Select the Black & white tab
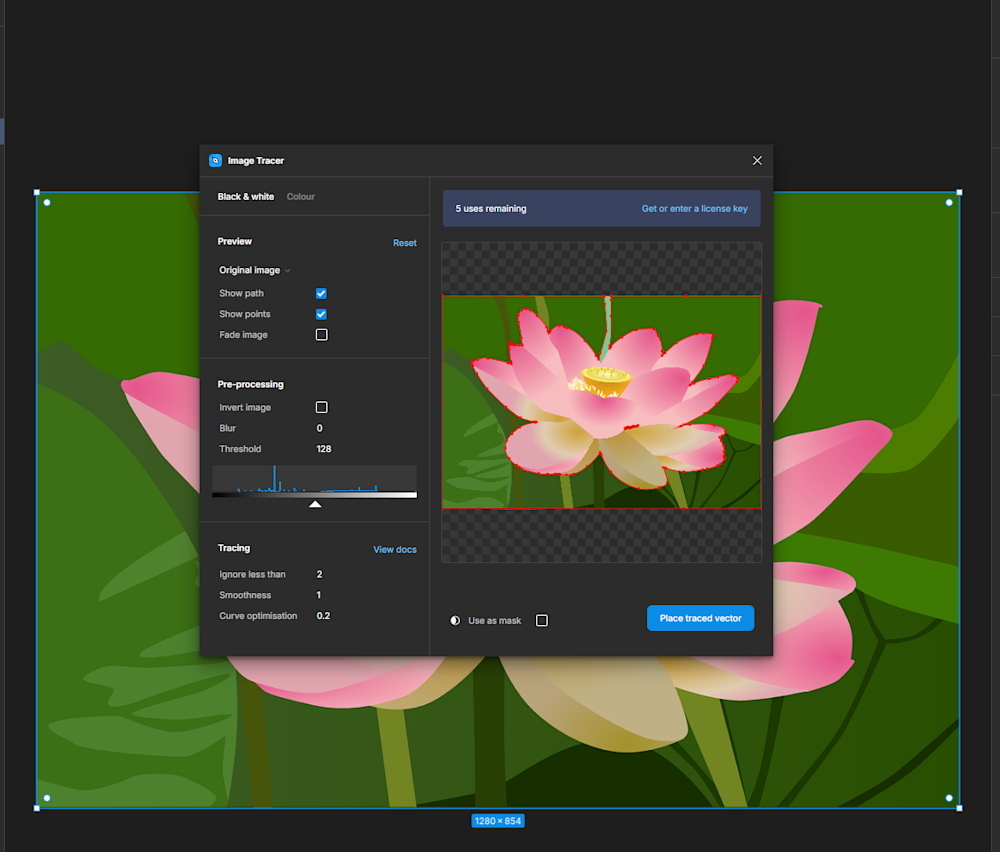Screen dimensions: 1000x852 coord(246,197)
